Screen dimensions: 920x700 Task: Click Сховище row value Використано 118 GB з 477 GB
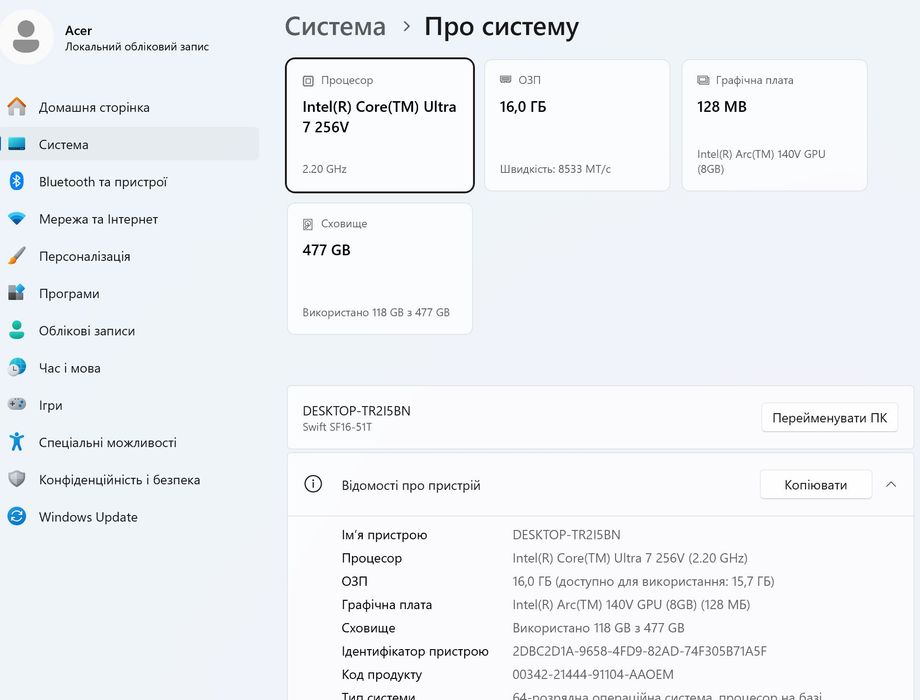point(598,628)
